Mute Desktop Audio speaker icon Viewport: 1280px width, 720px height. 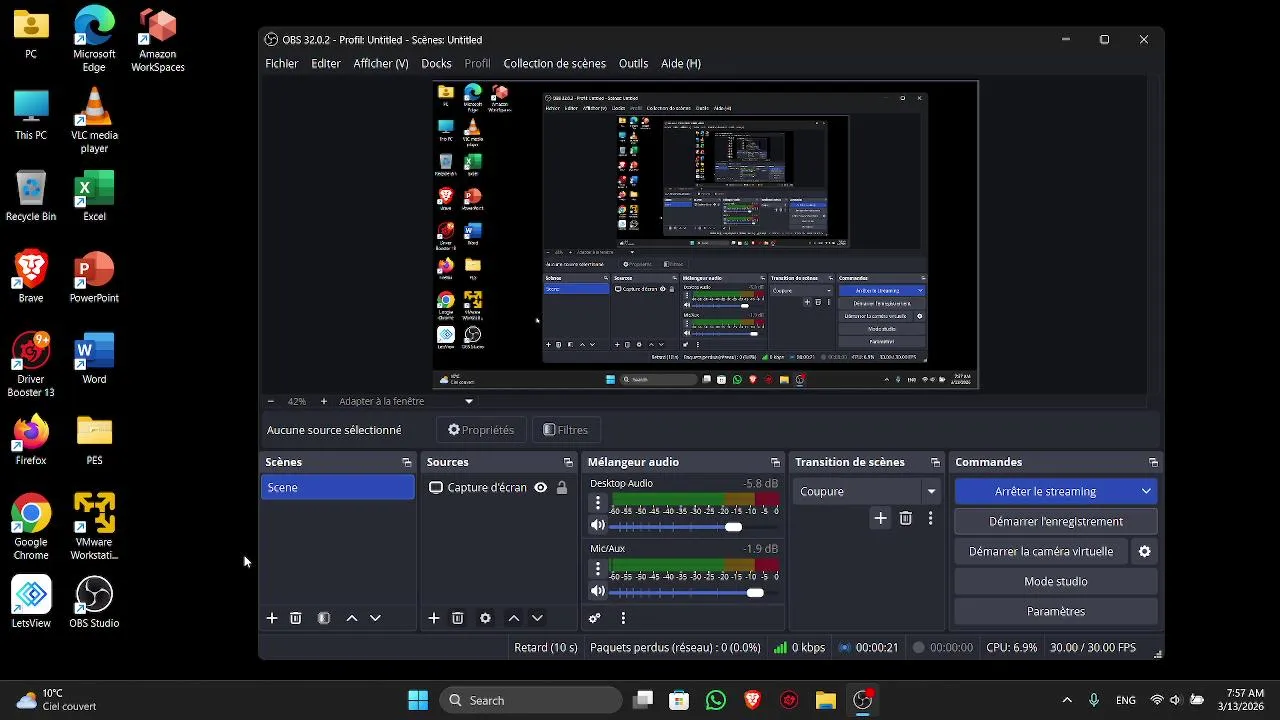pyautogui.click(x=598, y=526)
